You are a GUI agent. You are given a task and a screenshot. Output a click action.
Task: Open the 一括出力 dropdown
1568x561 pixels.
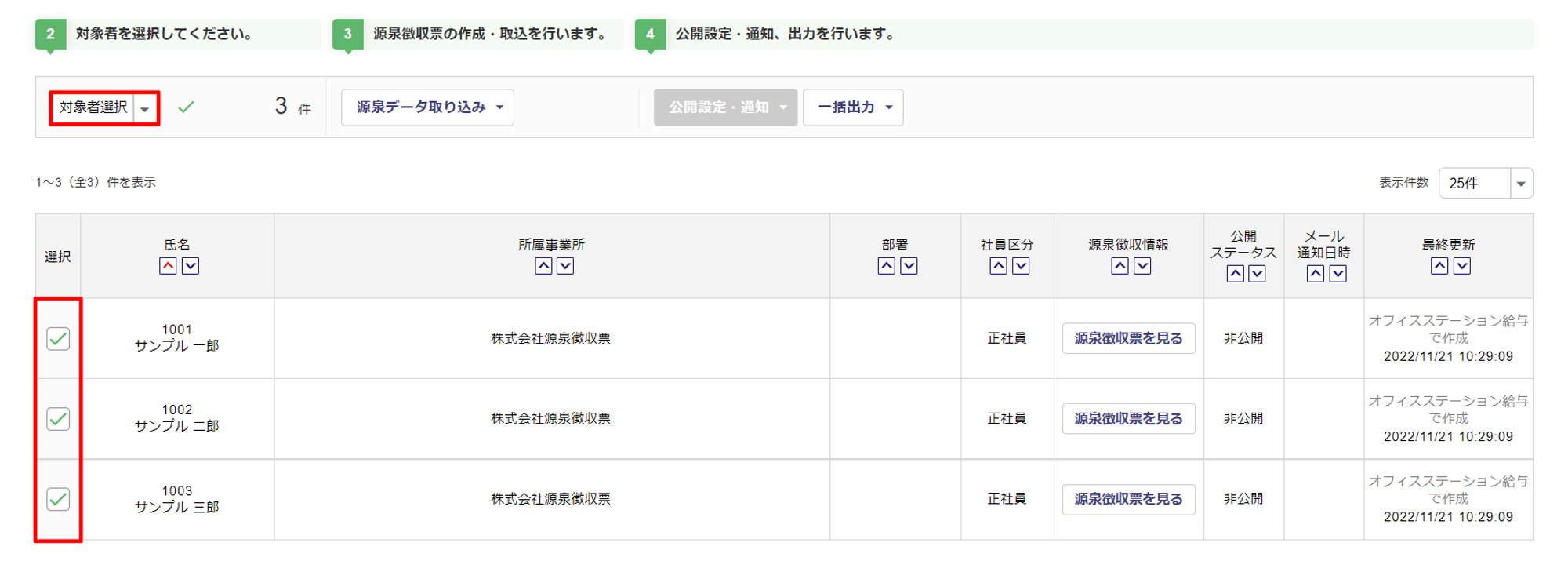point(853,107)
